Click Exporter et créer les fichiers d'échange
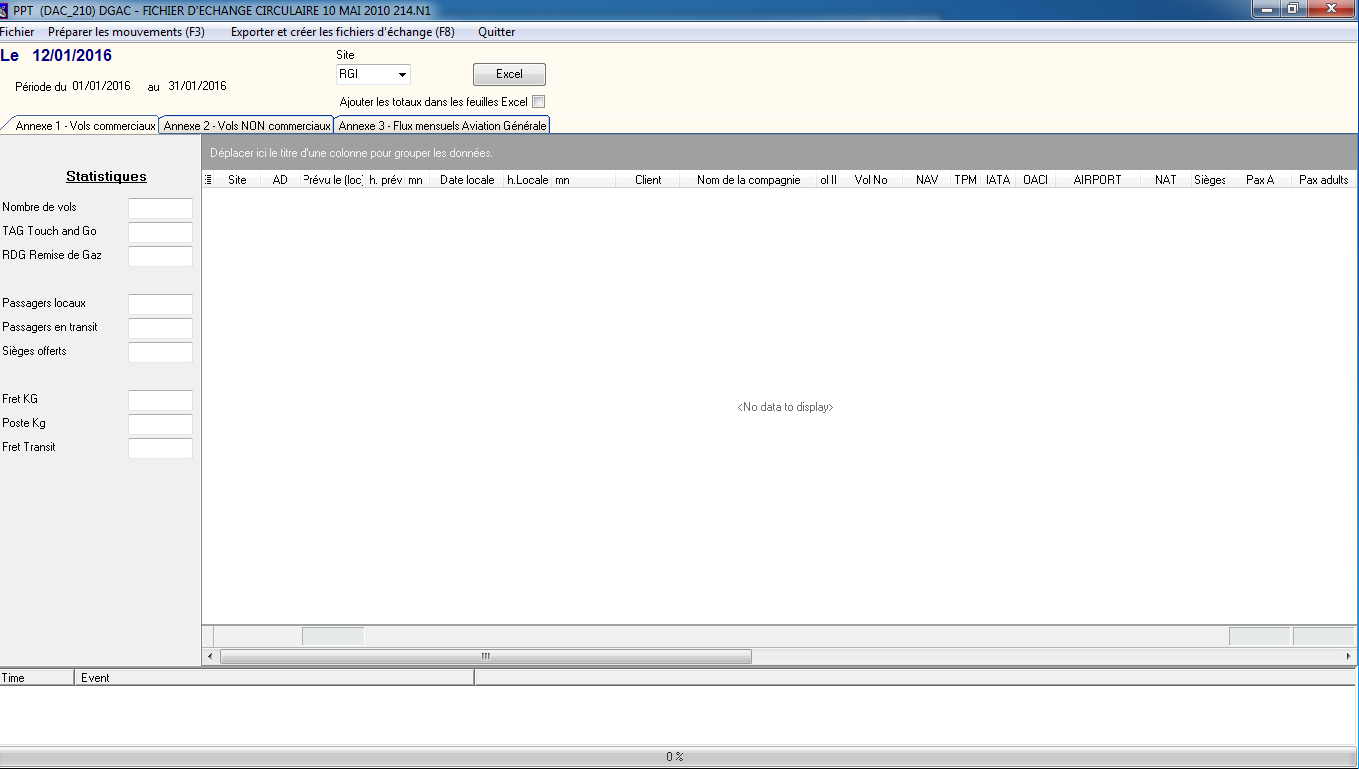This screenshot has height=769, width=1359. 342,32
